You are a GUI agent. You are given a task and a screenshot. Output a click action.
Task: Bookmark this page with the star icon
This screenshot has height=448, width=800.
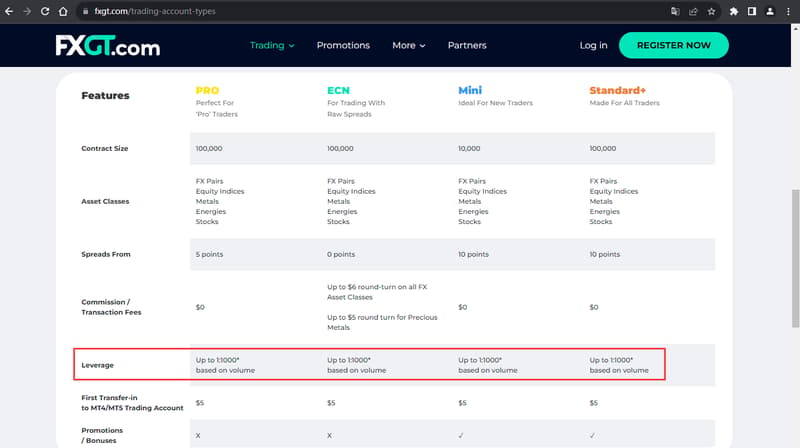point(711,11)
